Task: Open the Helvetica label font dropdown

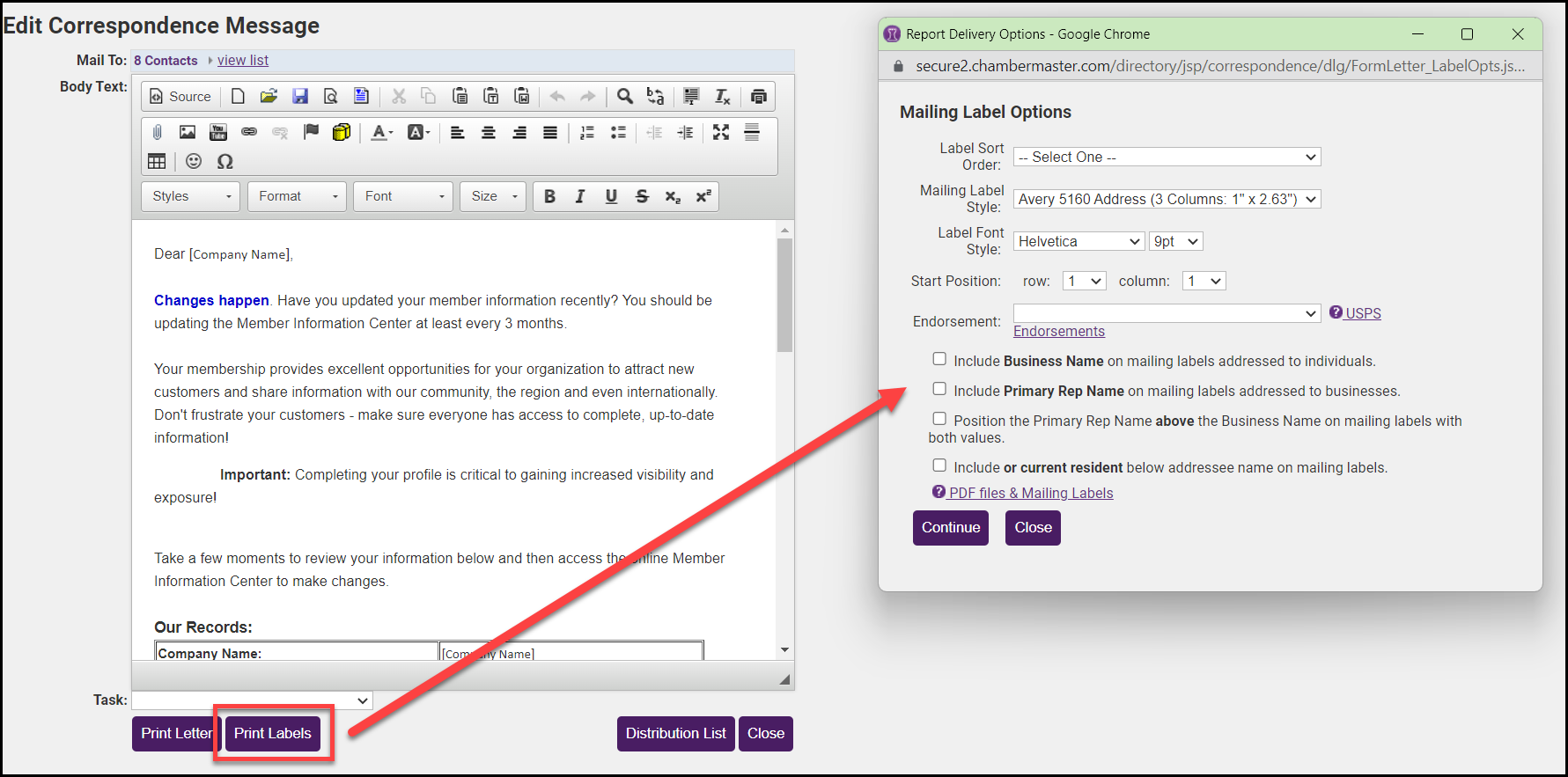Action: (1078, 242)
